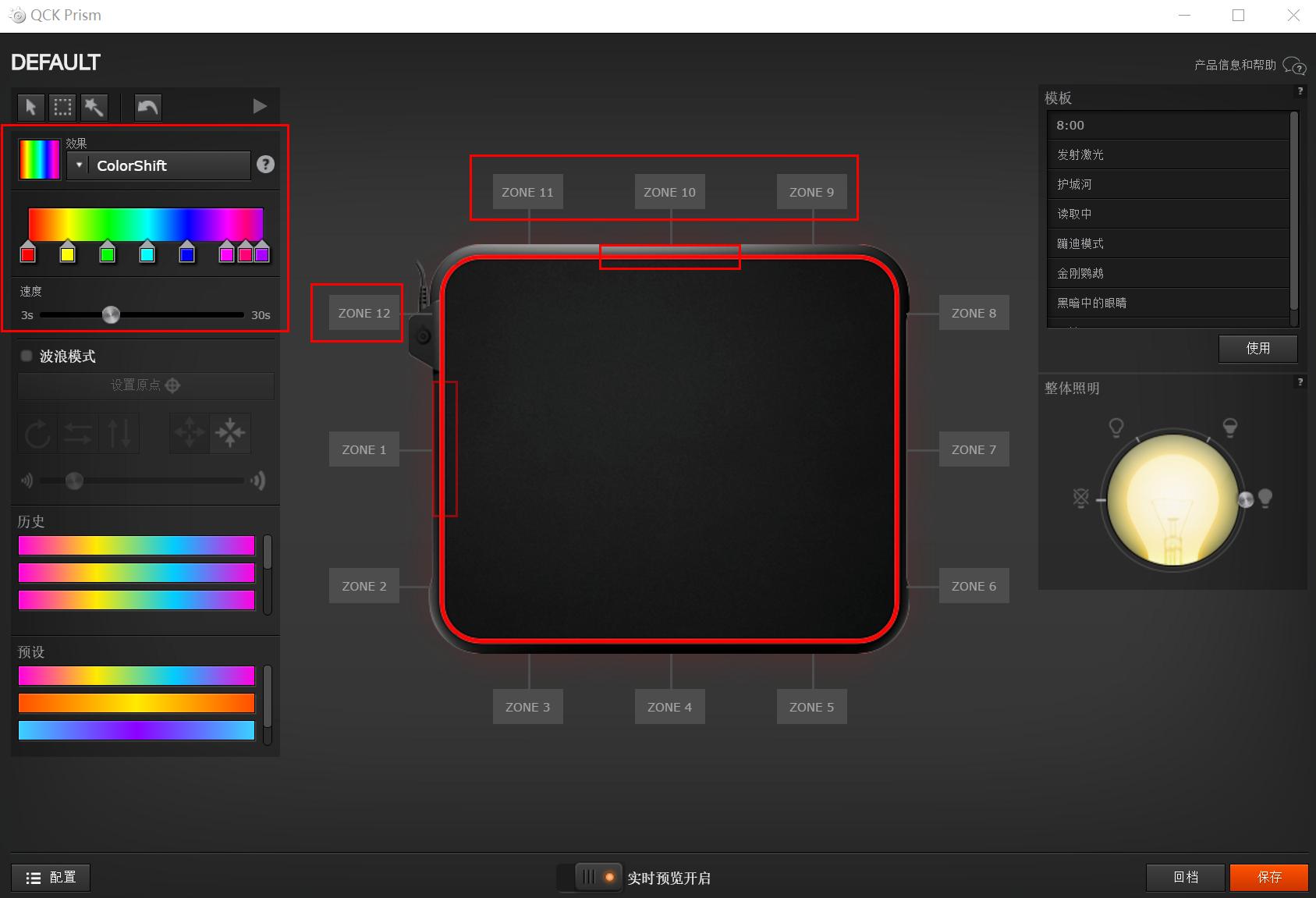Adjust the speed slider handle
The image size is (1316, 898).
(x=111, y=315)
